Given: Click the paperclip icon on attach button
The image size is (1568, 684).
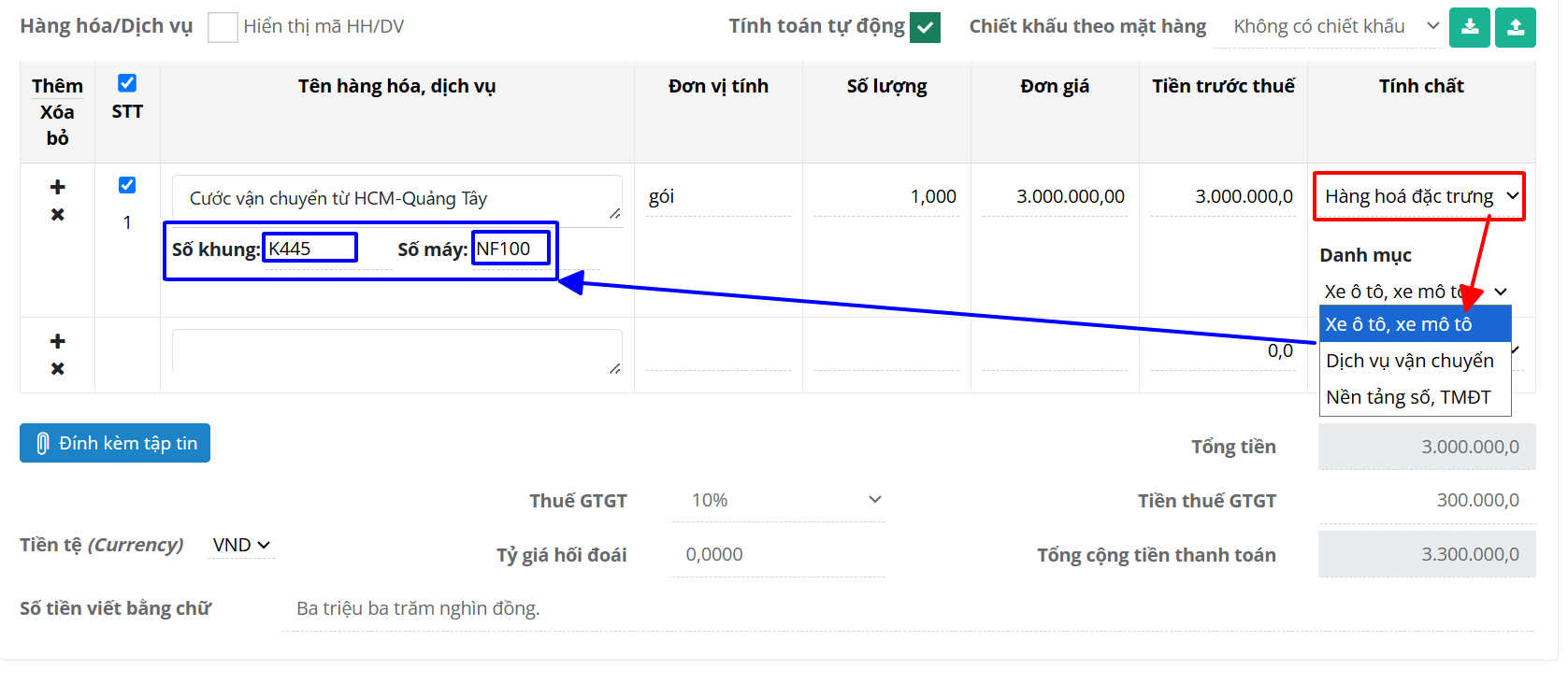Looking at the screenshot, I should click(42, 444).
